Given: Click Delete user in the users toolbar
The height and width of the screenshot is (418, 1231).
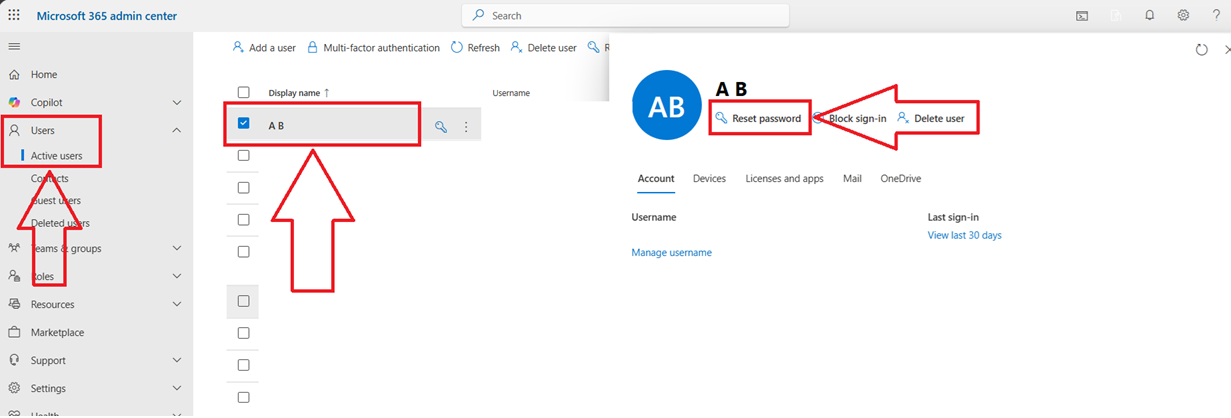Looking at the screenshot, I should 543,47.
